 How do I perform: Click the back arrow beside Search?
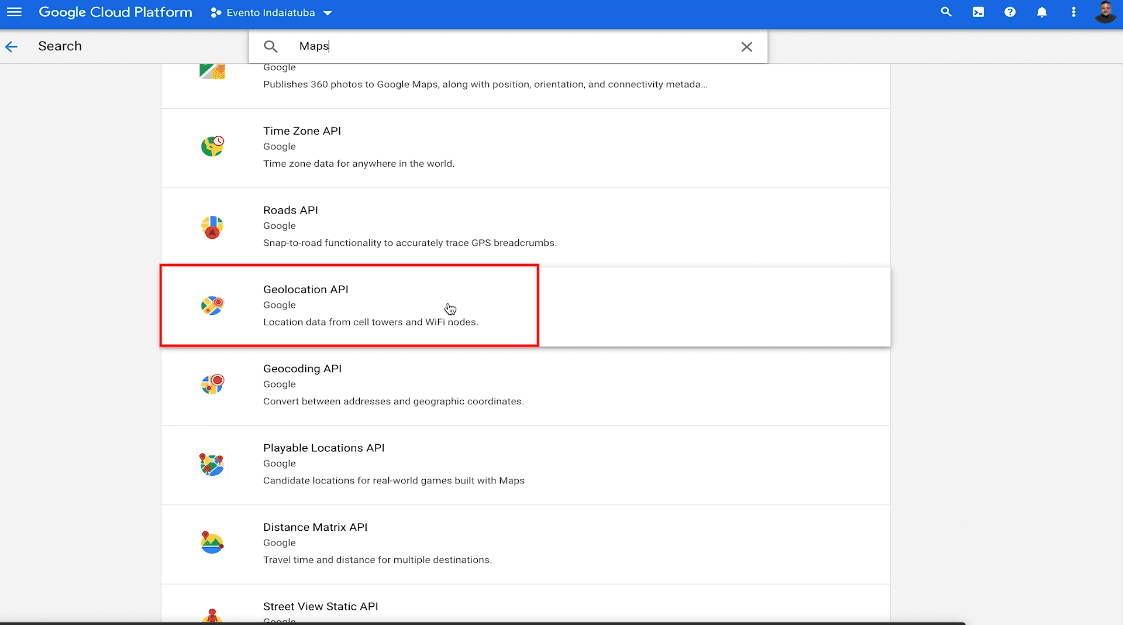pos(12,46)
